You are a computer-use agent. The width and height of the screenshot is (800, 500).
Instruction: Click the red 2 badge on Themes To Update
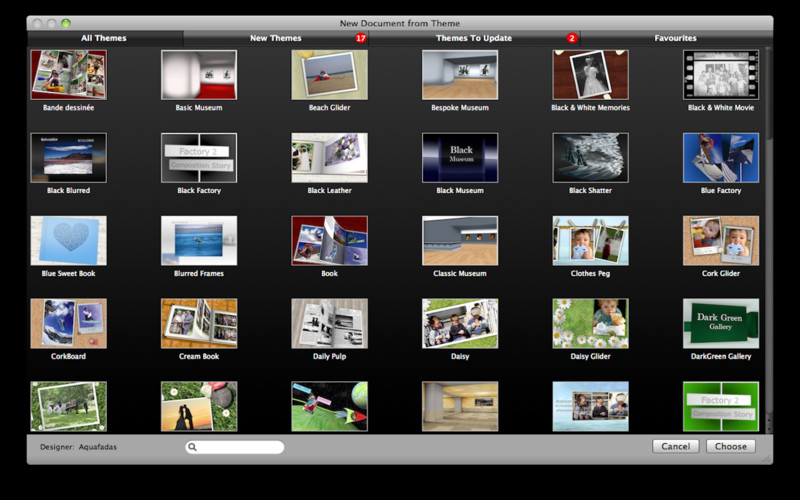click(571, 38)
